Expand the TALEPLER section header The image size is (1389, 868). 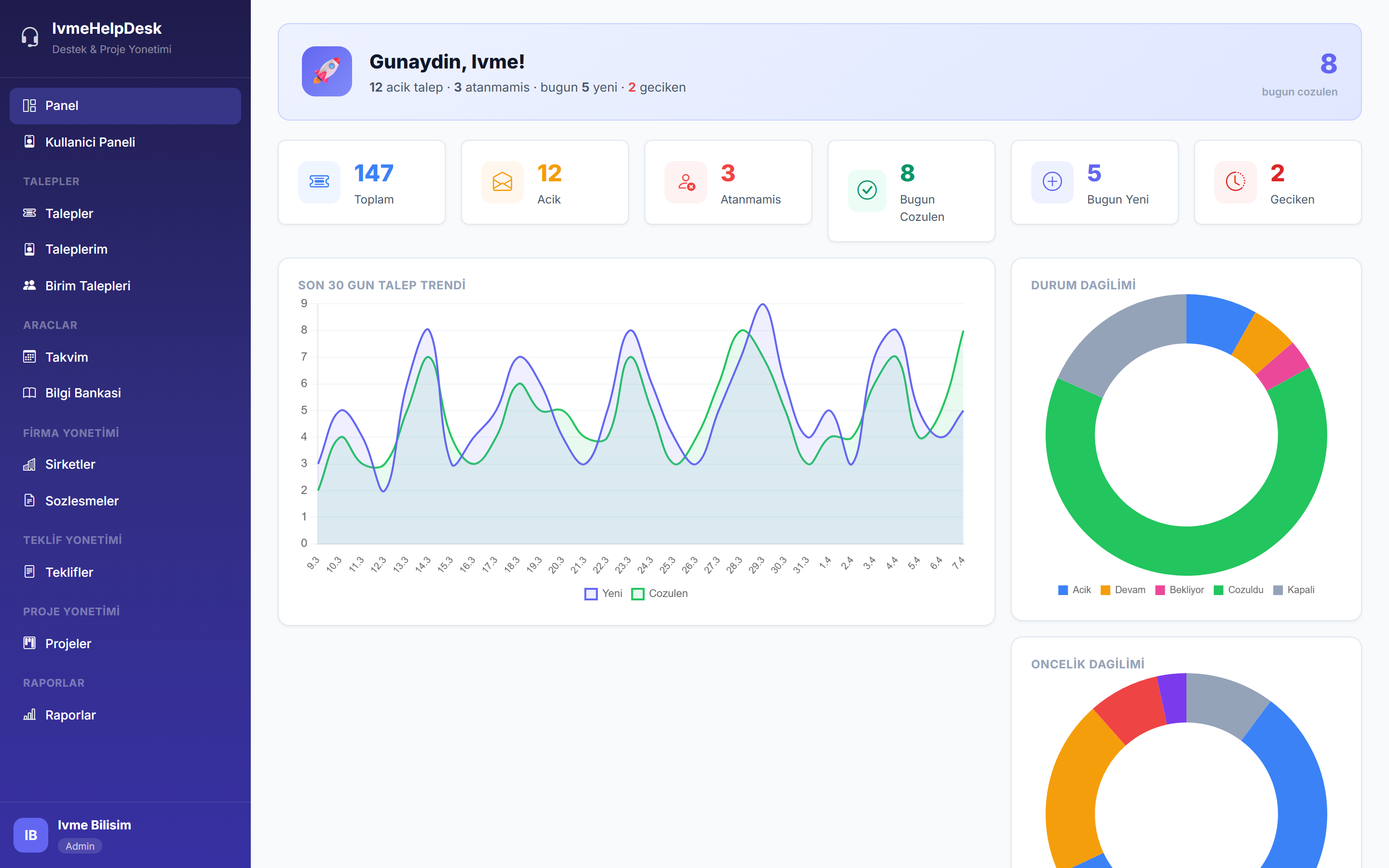click(x=51, y=181)
